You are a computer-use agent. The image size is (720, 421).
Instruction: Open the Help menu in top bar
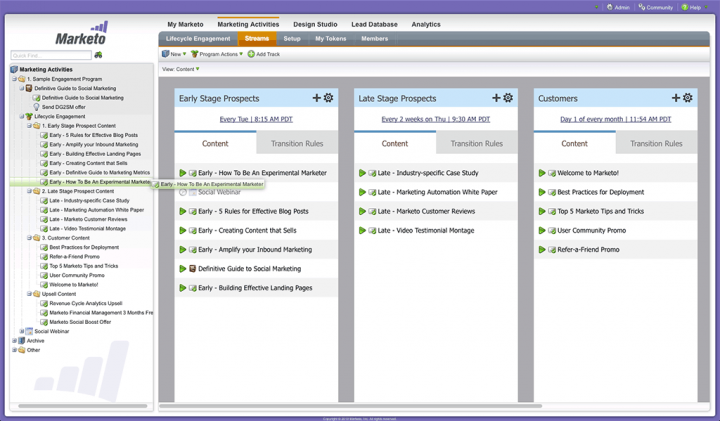(694, 7)
